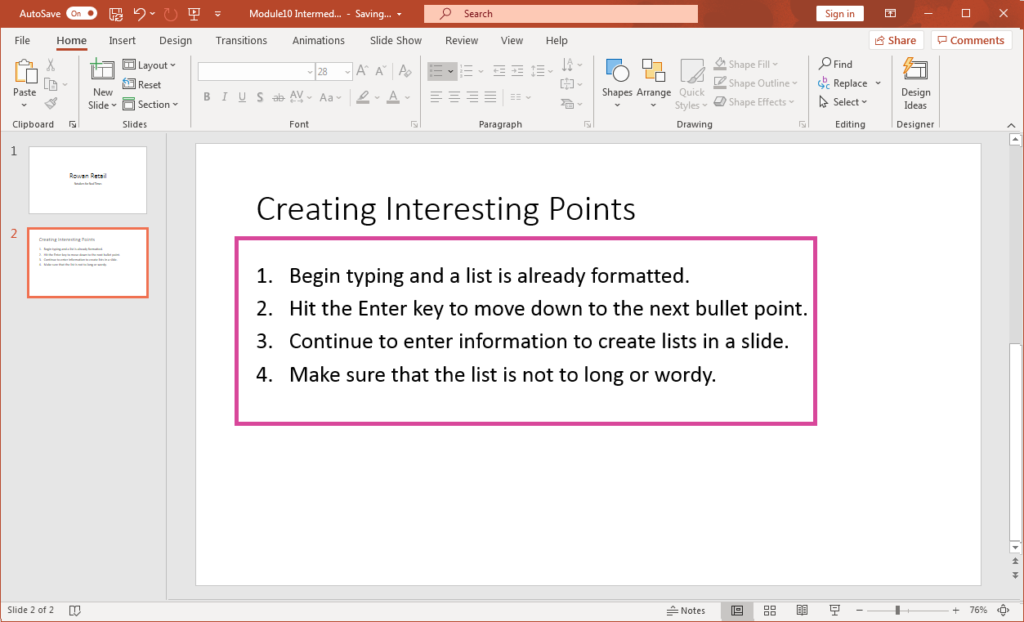Open the Comments pane button

click(x=970, y=41)
